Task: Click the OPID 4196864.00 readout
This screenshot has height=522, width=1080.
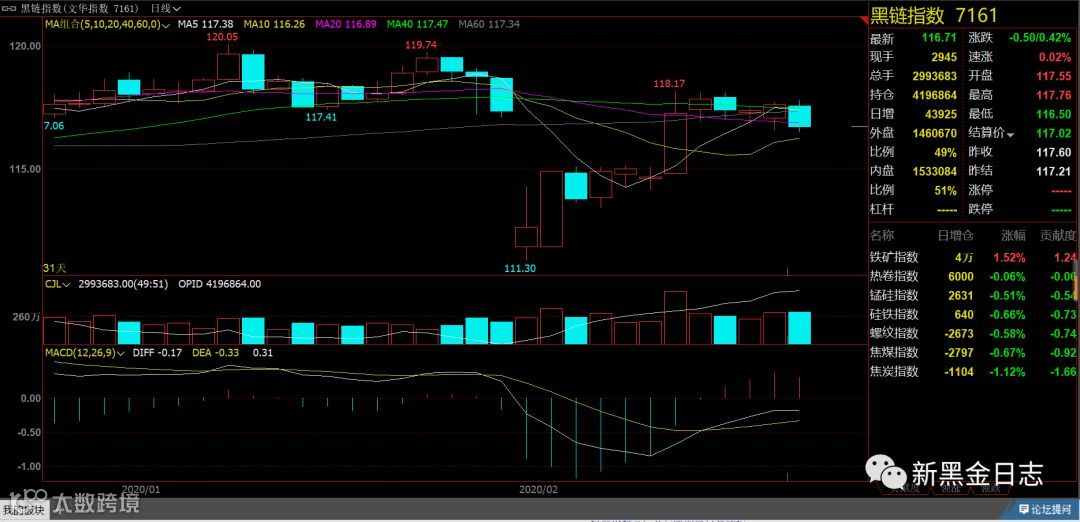Action: 220,283
